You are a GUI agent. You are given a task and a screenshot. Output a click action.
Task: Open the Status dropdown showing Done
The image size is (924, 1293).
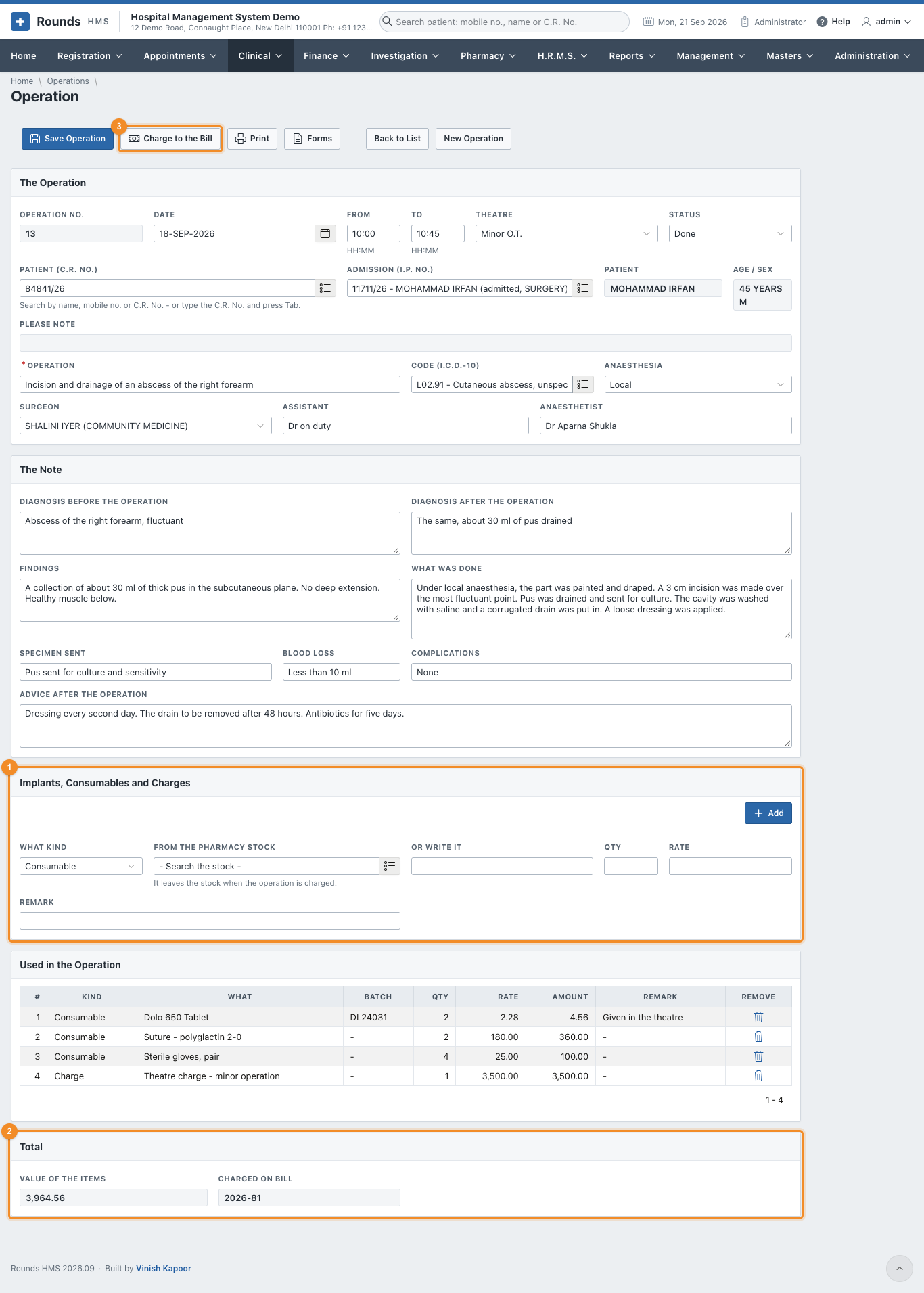click(x=730, y=233)
